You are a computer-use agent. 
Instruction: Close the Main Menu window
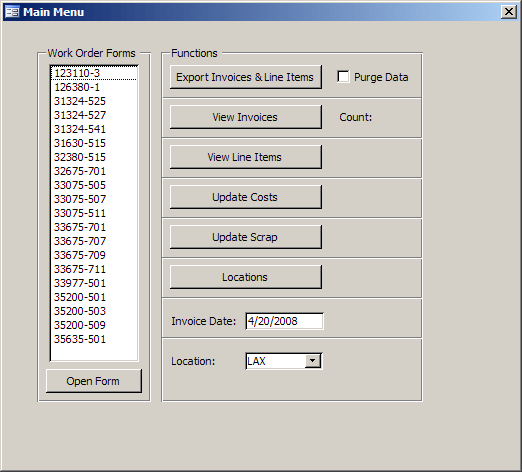[509, 12]
